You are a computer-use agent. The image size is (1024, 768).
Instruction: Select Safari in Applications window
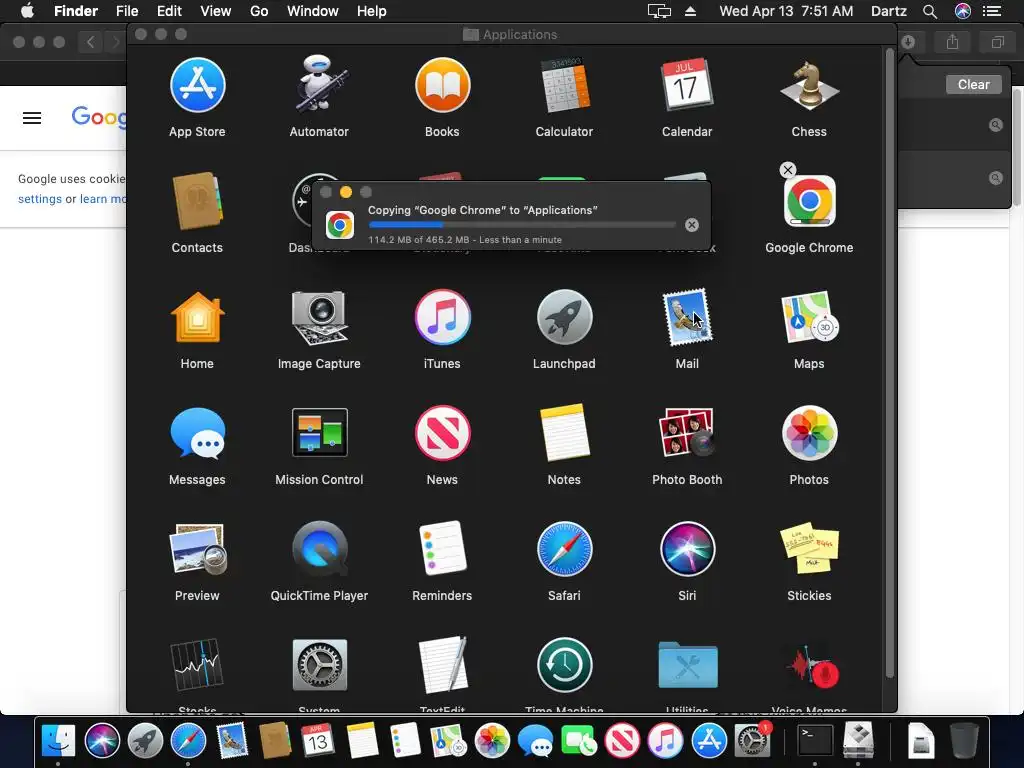click(x=564, y=549)
